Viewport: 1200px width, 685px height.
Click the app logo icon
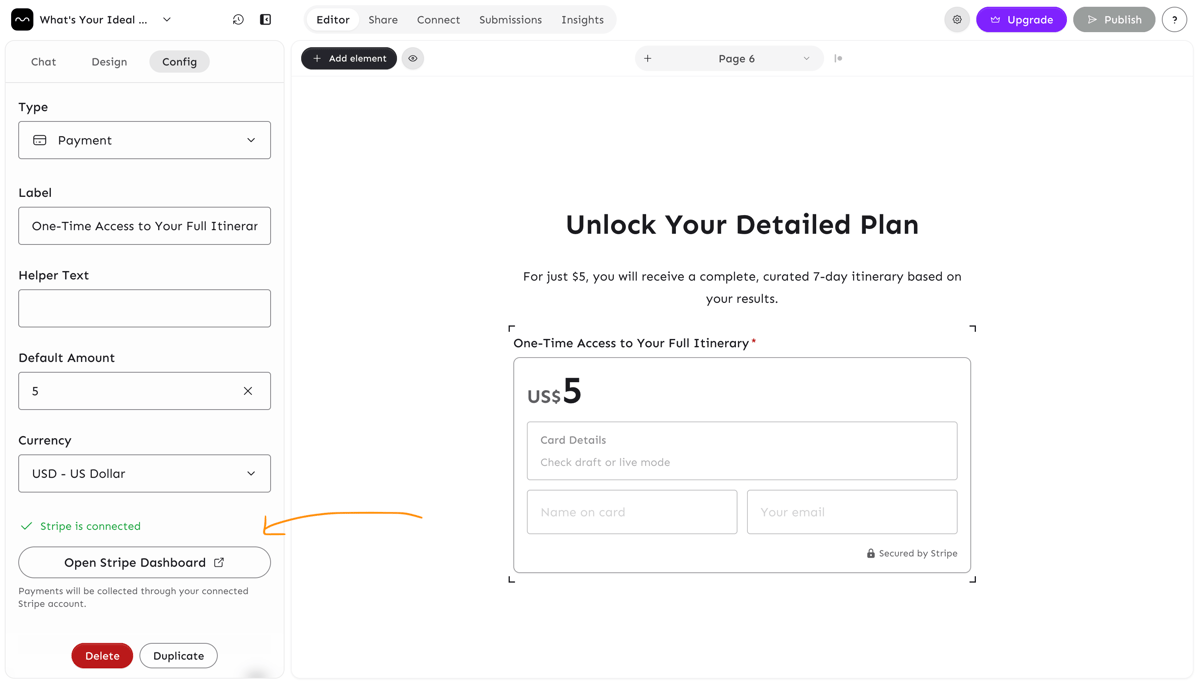point(22,20)
